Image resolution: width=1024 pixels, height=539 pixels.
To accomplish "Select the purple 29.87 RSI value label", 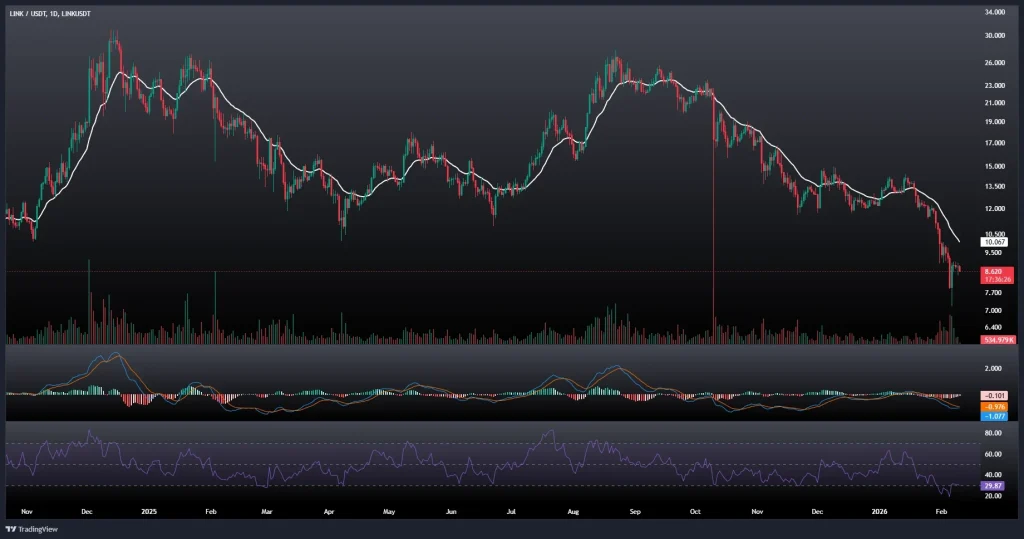I will pyautogui.click(x=993, y=486).
